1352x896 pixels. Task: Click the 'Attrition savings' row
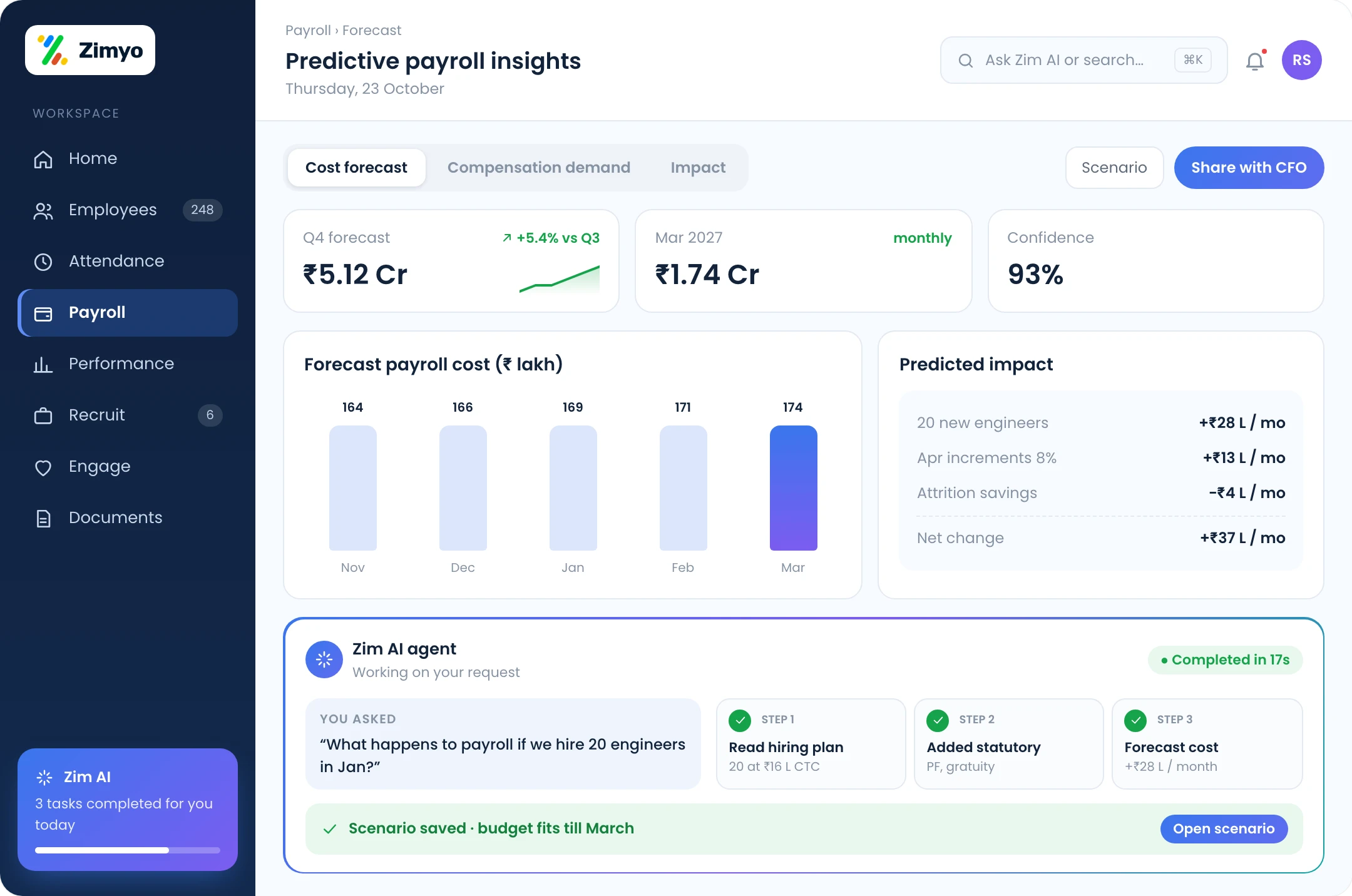coord(1100,493)
